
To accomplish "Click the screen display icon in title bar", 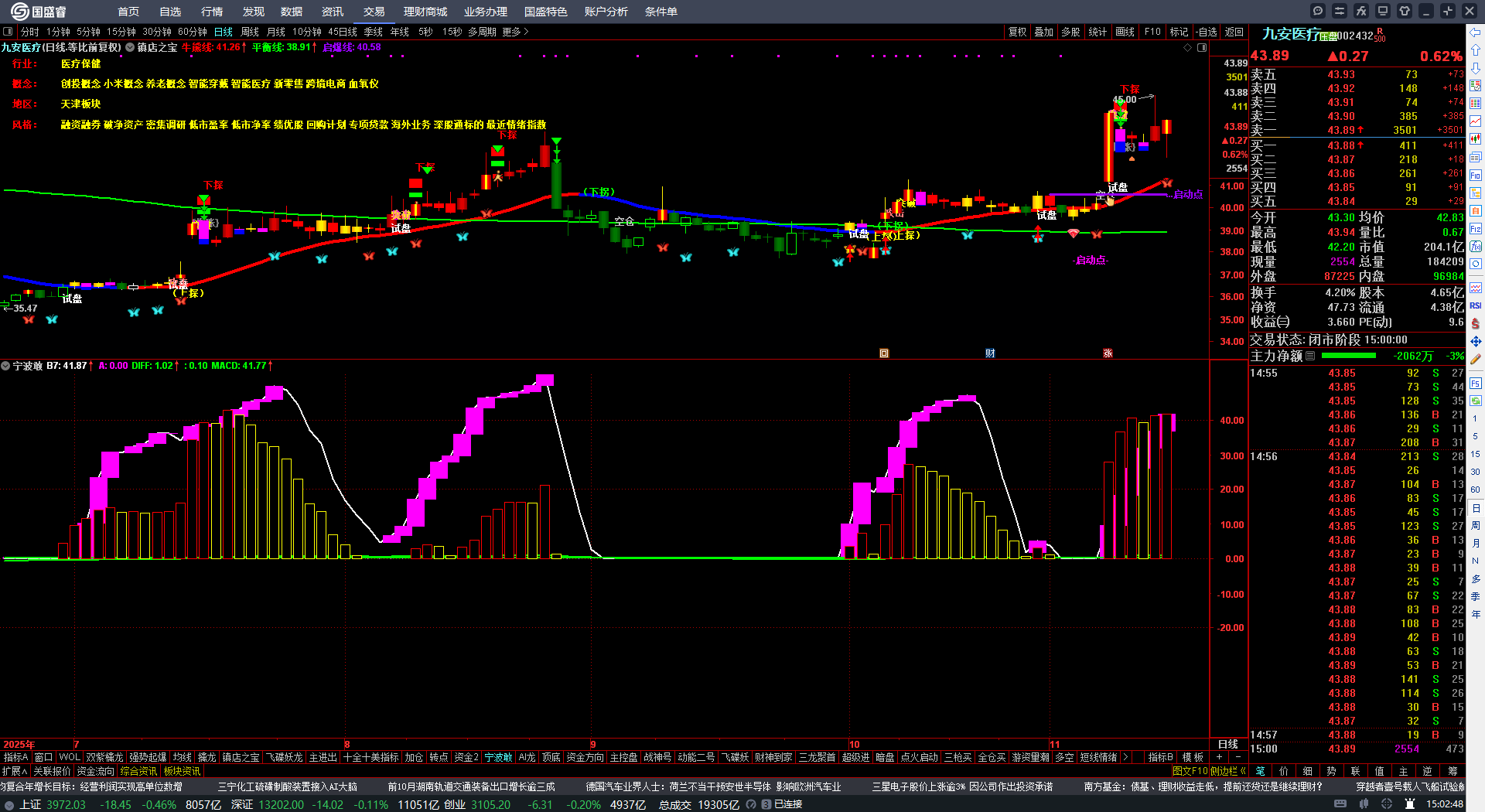I will click(1383, 11).
